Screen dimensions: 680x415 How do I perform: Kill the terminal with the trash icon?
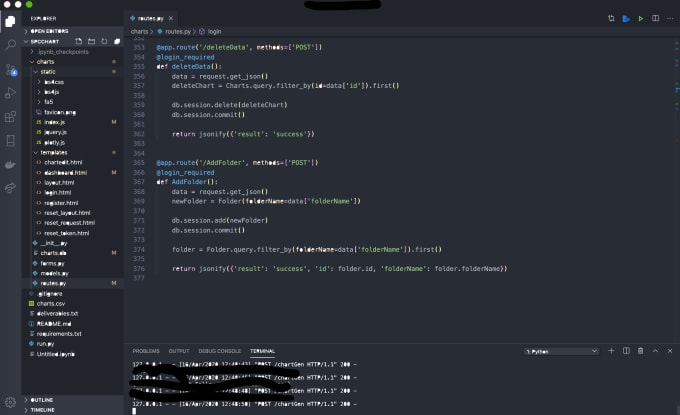click(641, 351)
